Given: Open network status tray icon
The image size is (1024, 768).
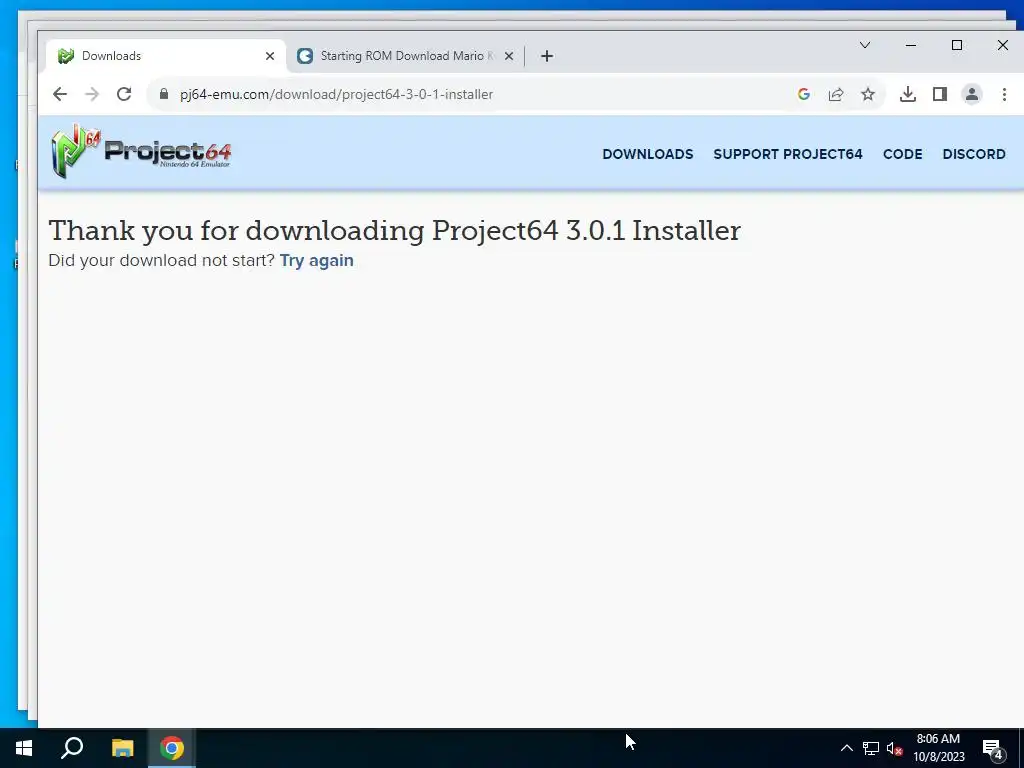Looking at the screenshot, I should pyautogui.click(x=871, y=748).
